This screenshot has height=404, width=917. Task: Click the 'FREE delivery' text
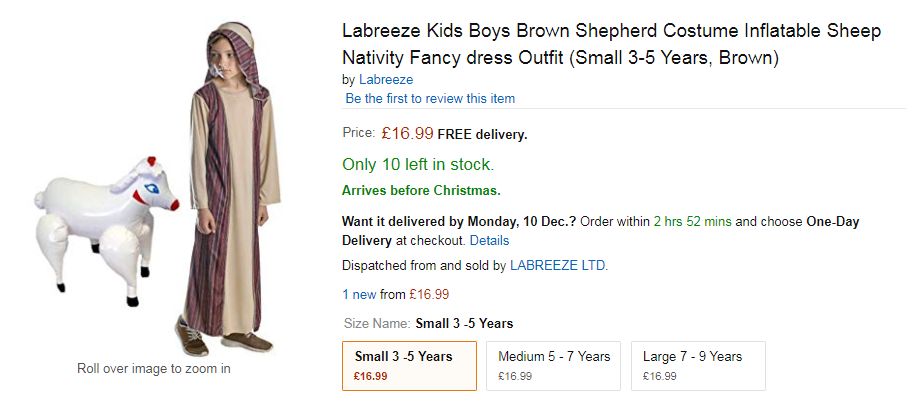coord(482,135)
